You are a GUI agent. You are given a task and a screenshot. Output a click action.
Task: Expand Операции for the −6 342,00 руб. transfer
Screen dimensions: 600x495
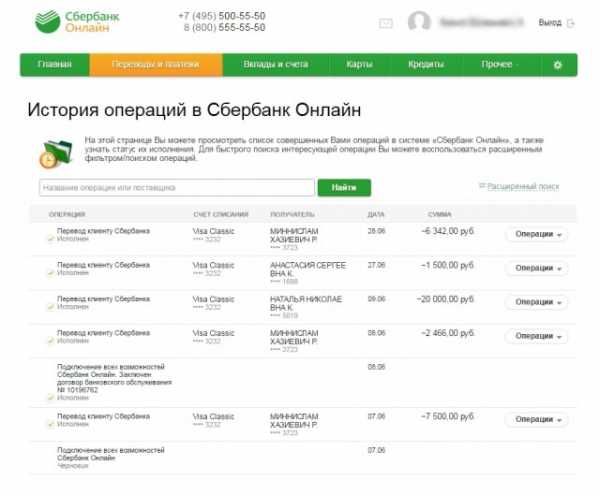point(535,234)
